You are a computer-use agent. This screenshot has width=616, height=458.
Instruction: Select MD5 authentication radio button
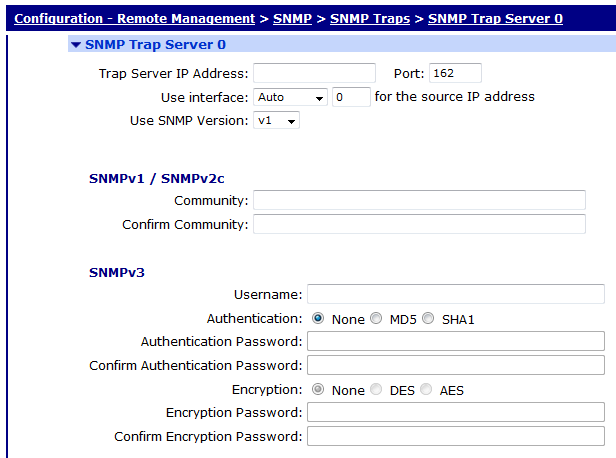click(x=376, y=319)
